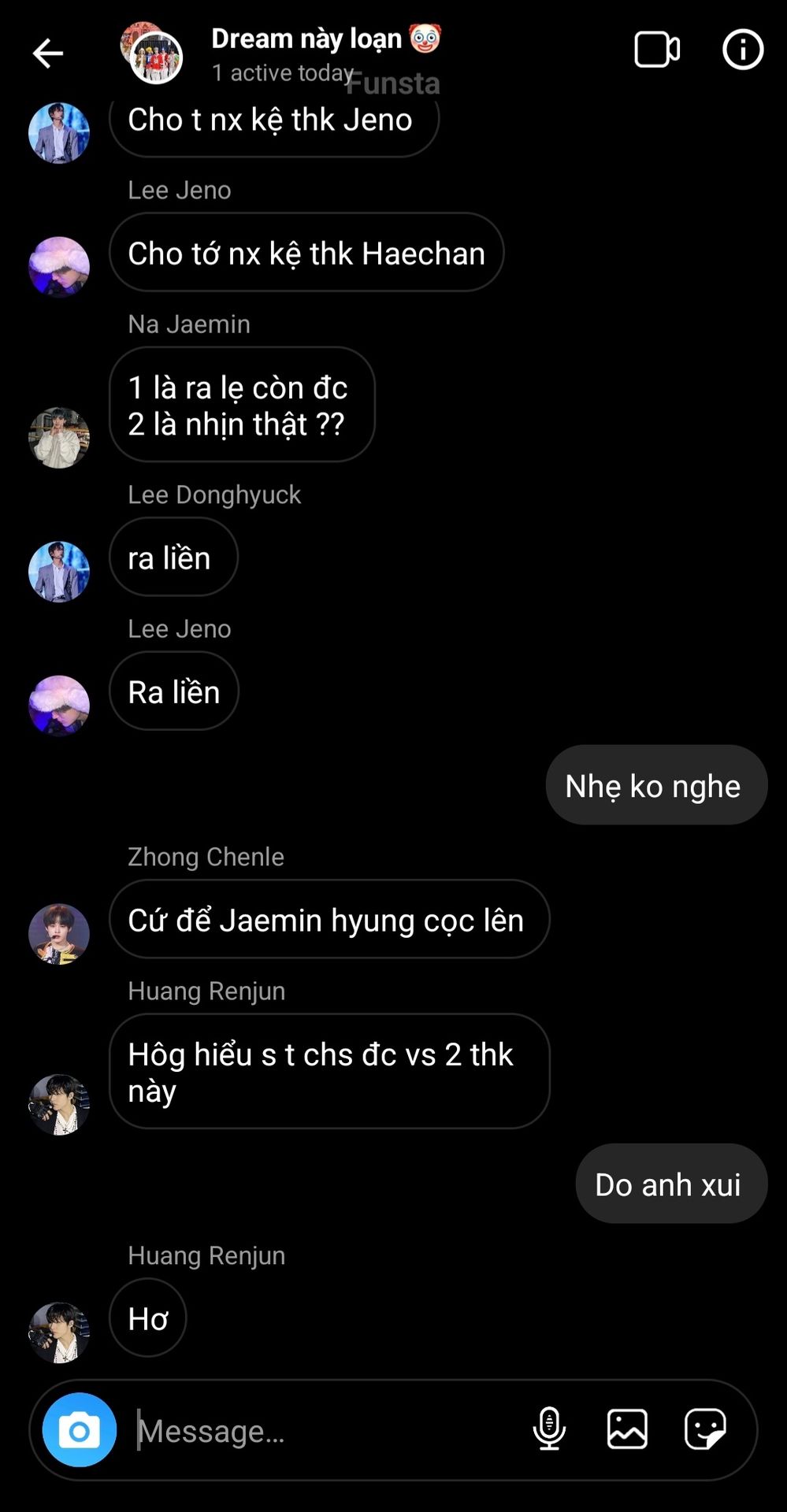Open the photo gallery icon
This screenshot has width=787, height=1512.
(627, 1429)
